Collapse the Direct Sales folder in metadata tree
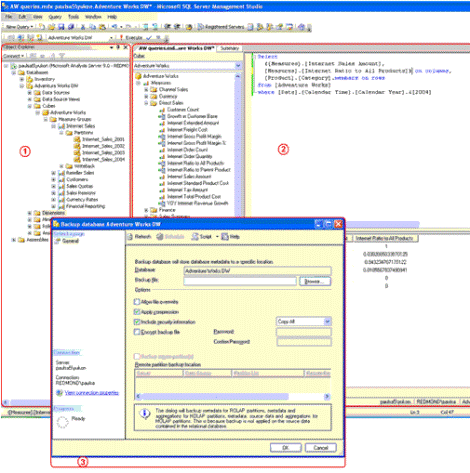 click(x=146, y=103)
